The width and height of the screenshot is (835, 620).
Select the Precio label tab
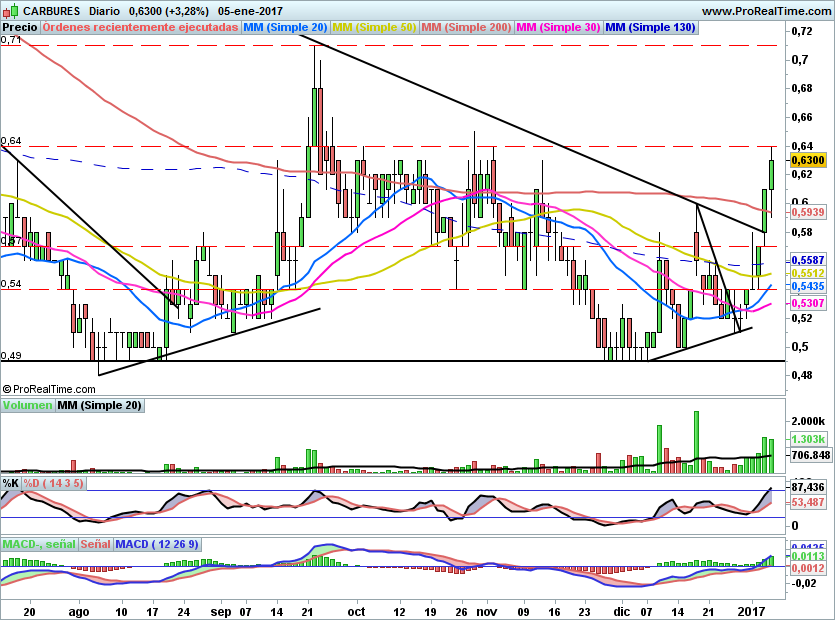[21, 28]
